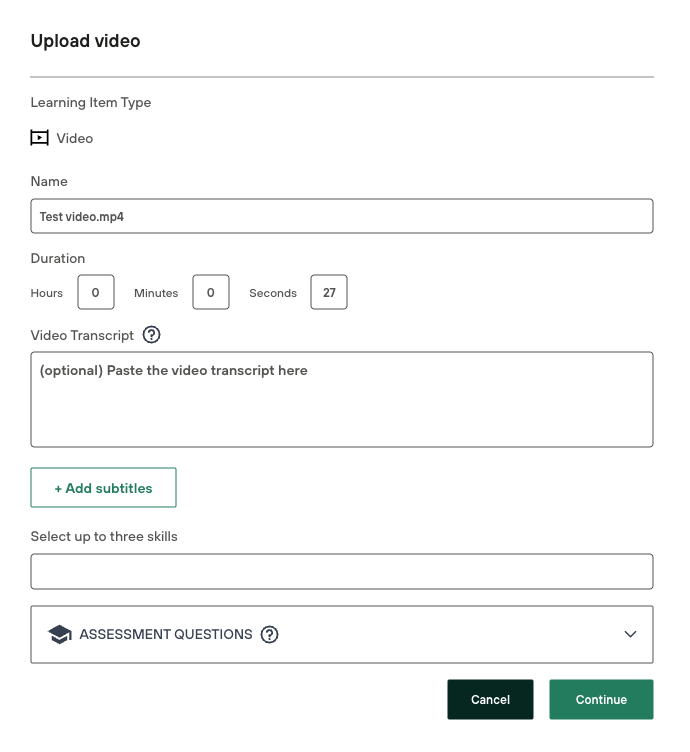This screenshot has width=690, height=752.
Task: Click the video play icon under Learning Item Type
Action: click(40, 138)
